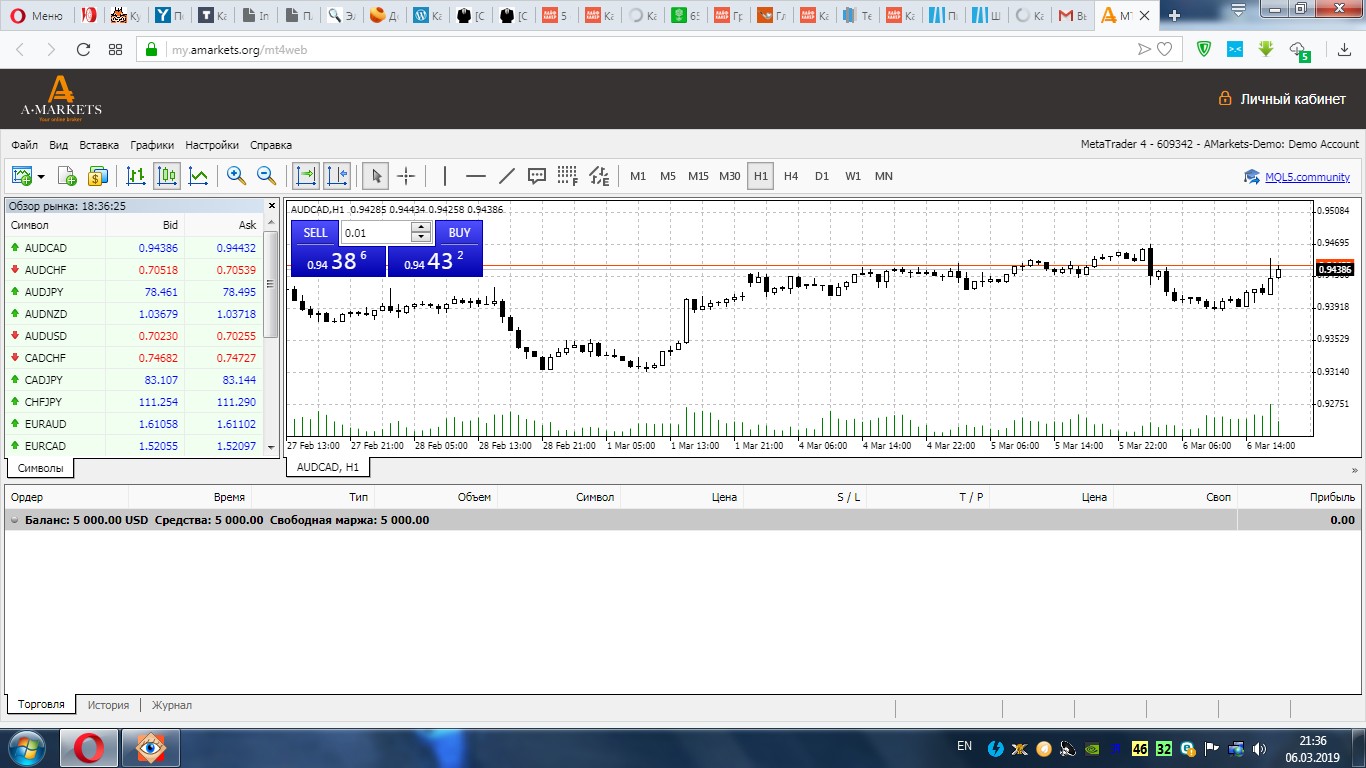This screenshot has width=1366, height=768.
Task: Select AUDCHF in Market Watch
Action: (135, 270)
